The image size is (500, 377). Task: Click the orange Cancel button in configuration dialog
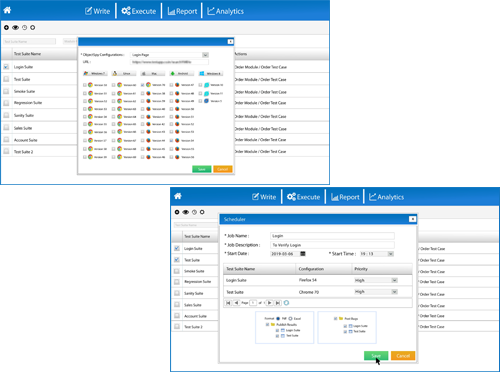223,169
